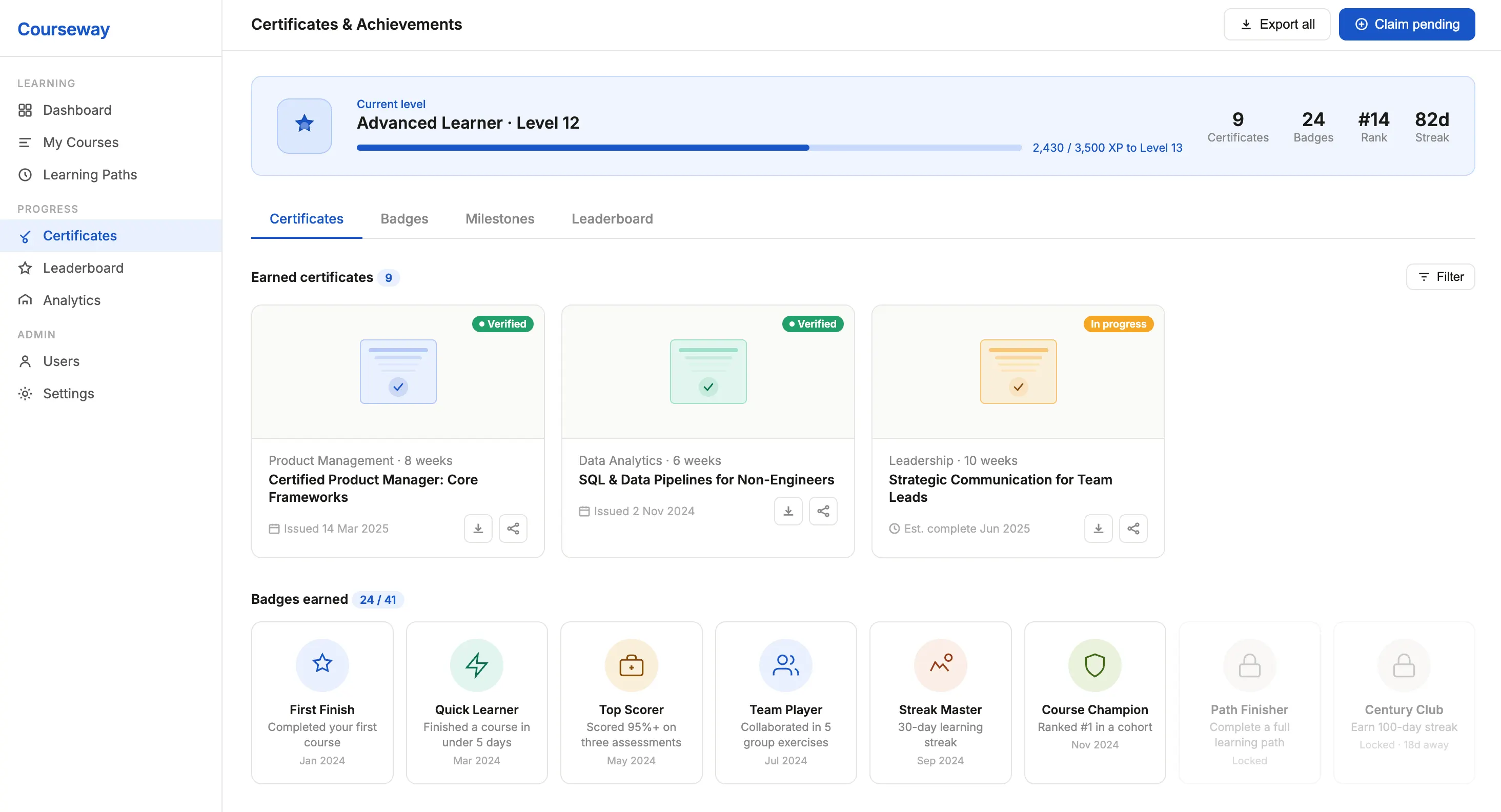Click the 24 Badges stat
This screenshot has height=812, width=1501.
[1313, 126]
